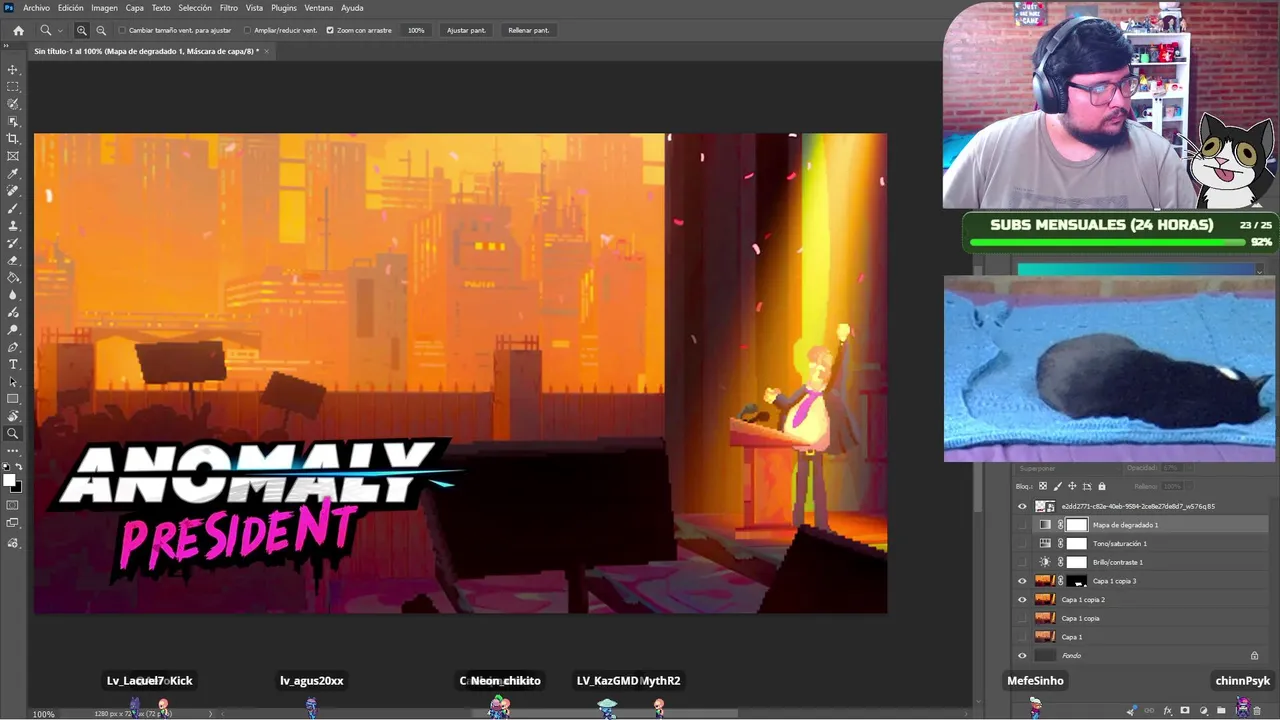Click the 'Capa 1' layer thumbnail

pos(1045,637)
